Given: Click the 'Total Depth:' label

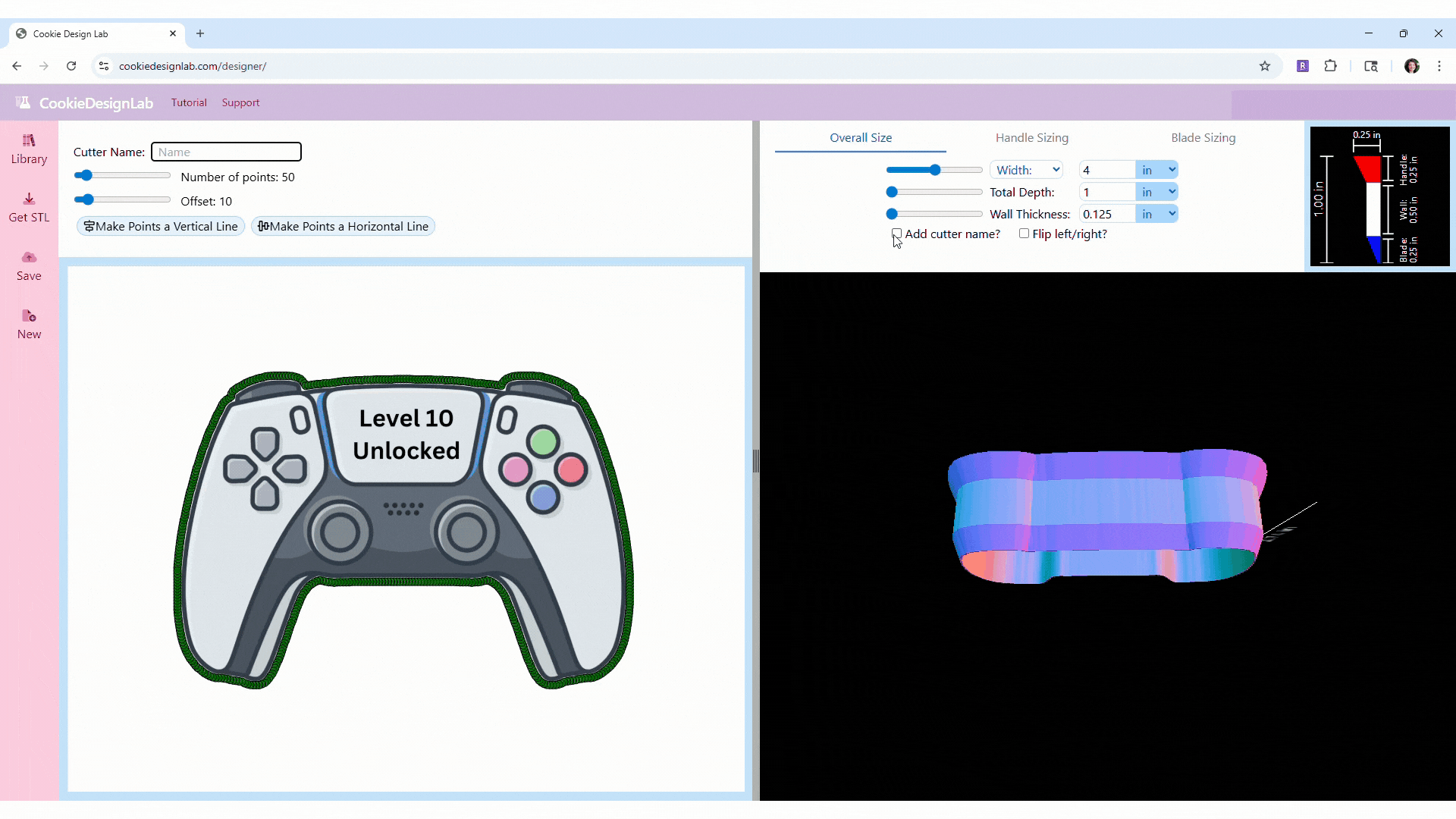Looking at the screenshot, I should (1021, 192).
